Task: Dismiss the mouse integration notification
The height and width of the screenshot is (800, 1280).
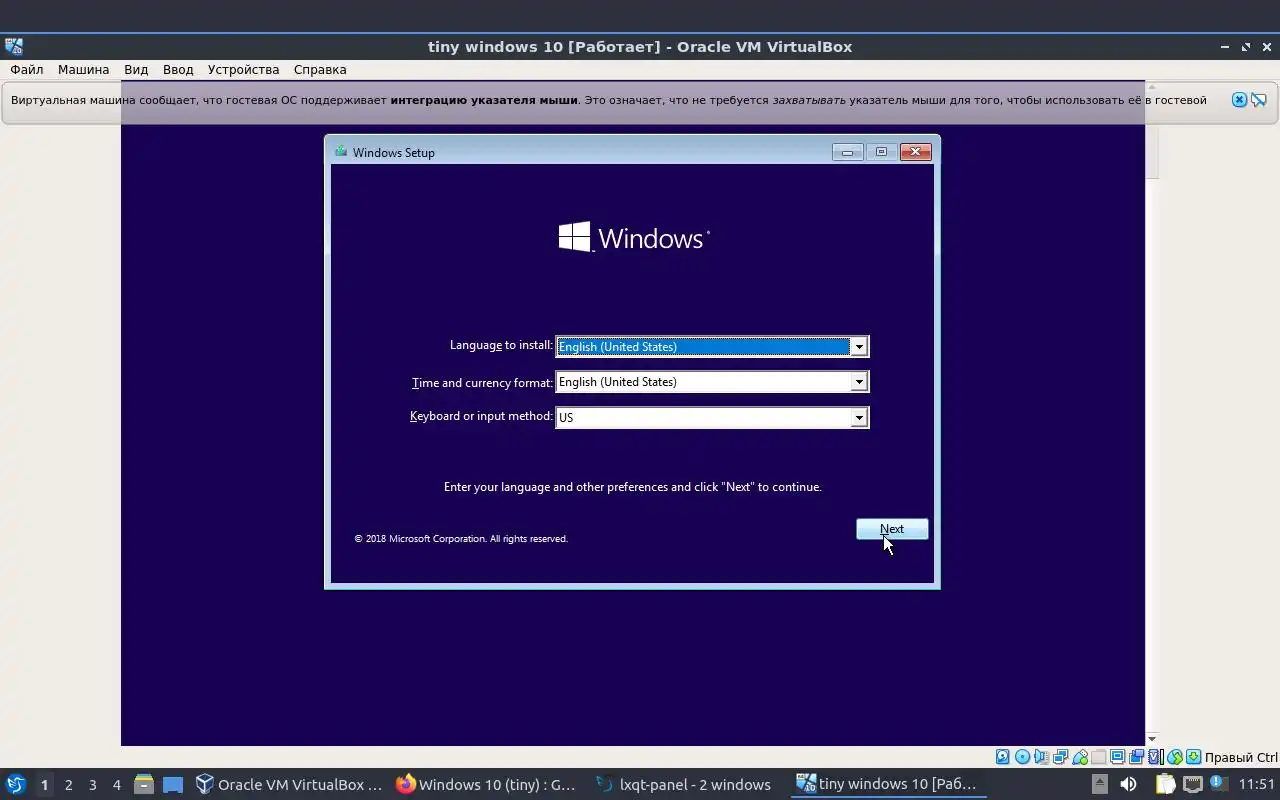Action: [x=1239, y=100]
